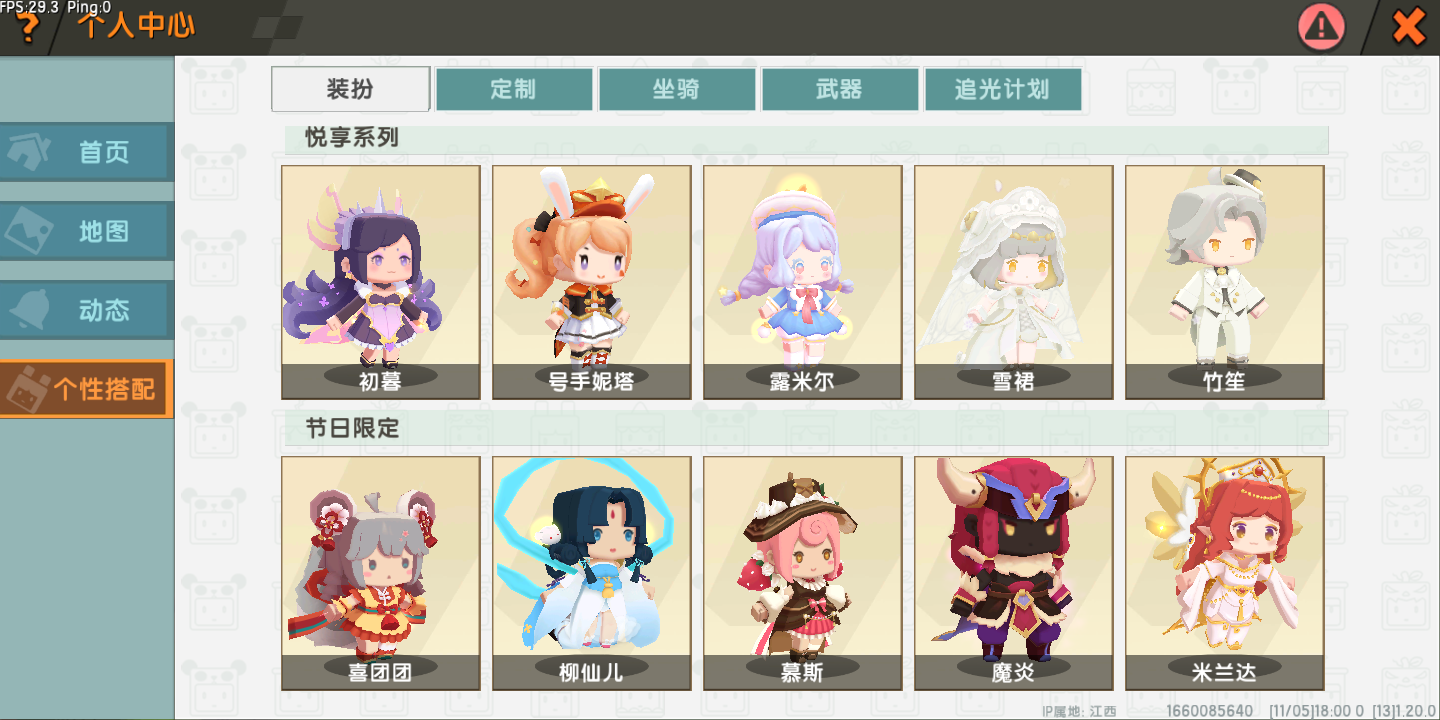Open the 坐骑 mounts tab

(x=677, y=89)
